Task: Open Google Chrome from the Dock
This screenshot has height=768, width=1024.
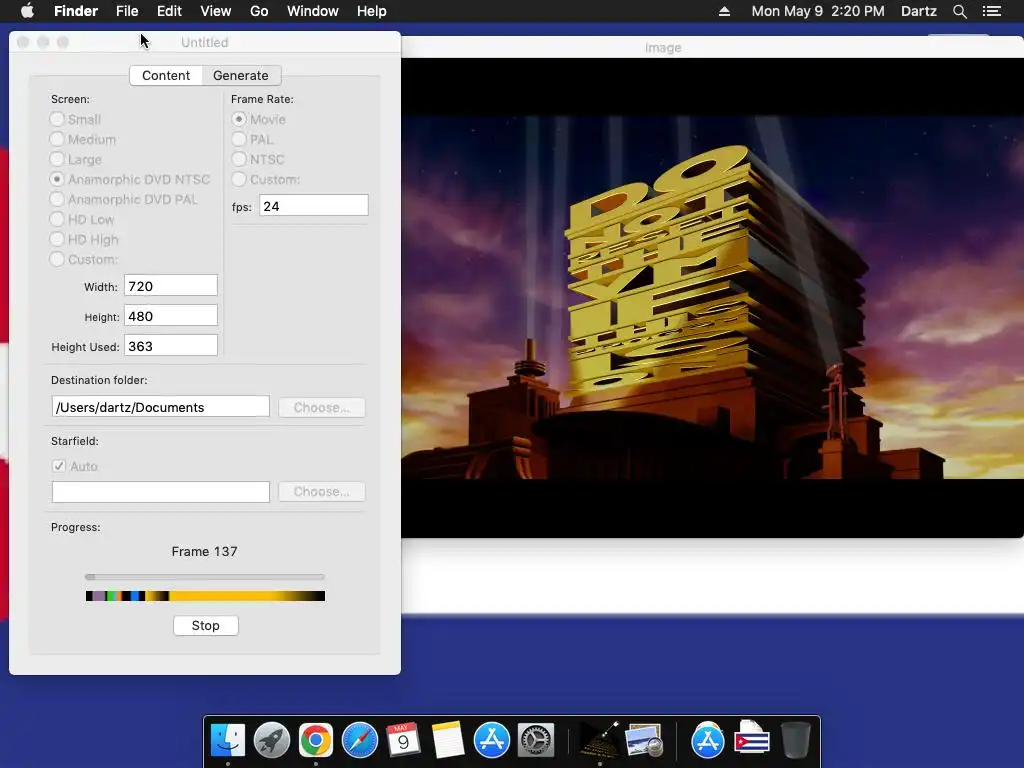Action: click(315, 740)
